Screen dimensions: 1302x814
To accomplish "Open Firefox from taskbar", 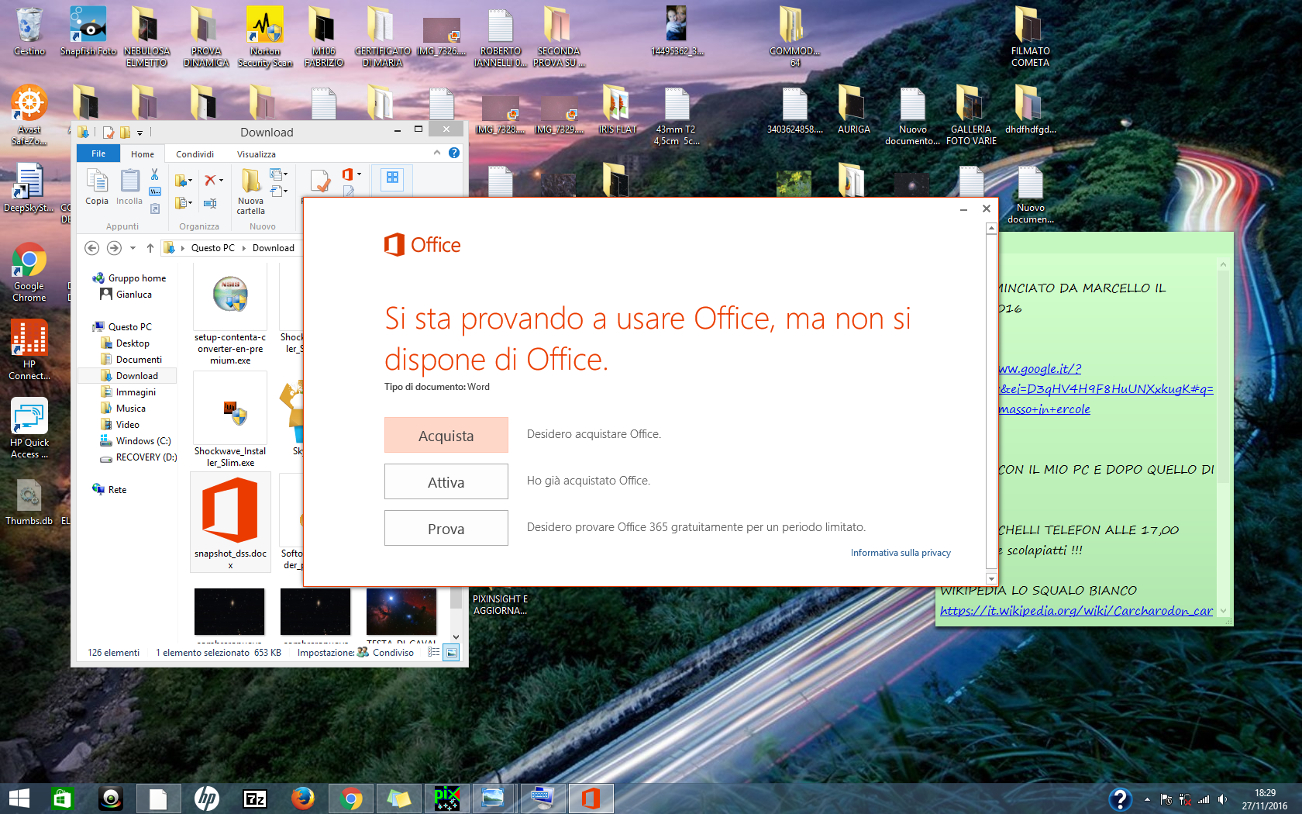I will 303,798.
